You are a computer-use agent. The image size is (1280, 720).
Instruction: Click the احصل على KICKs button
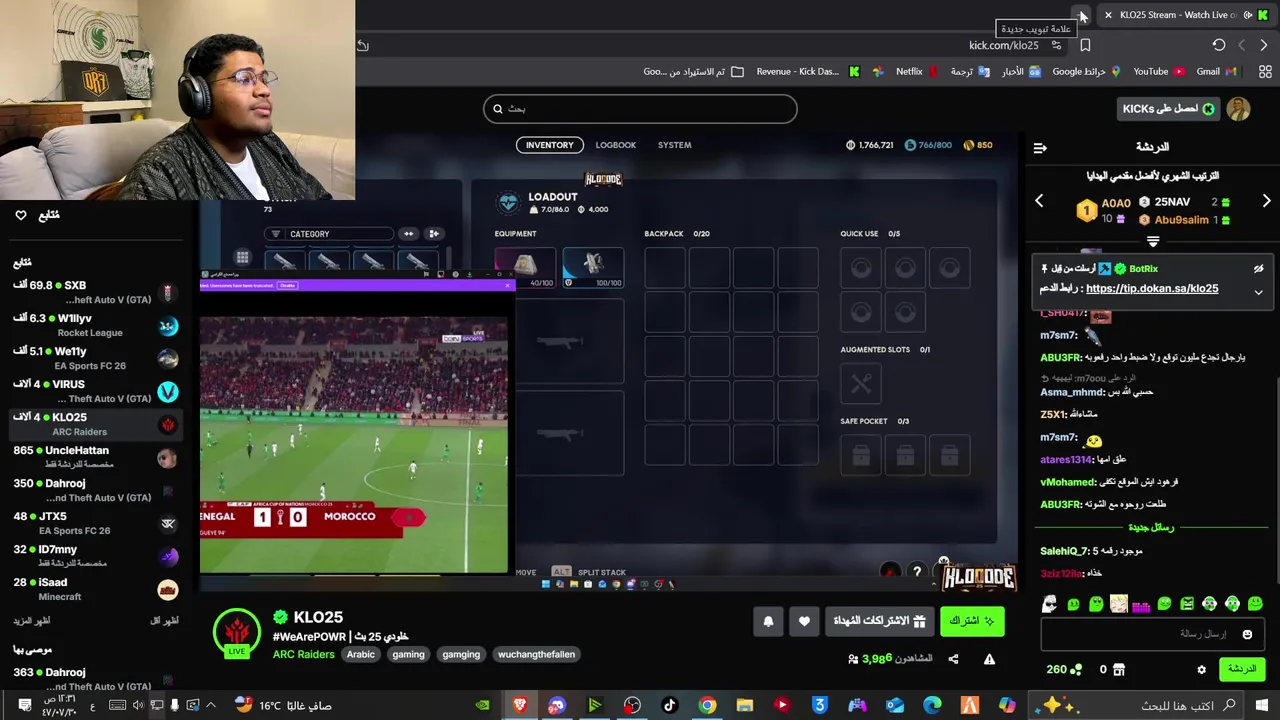(1168, 109)
